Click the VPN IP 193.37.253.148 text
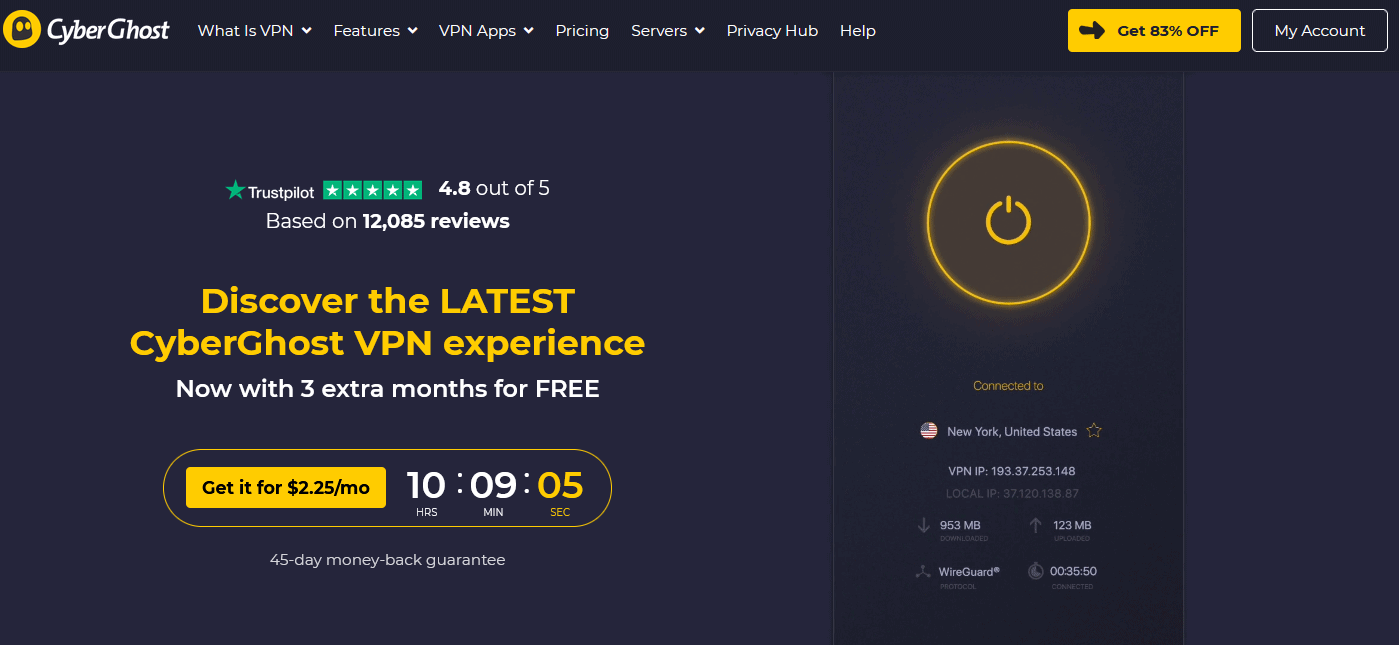1399x645 pixels. pos(1012,471)
